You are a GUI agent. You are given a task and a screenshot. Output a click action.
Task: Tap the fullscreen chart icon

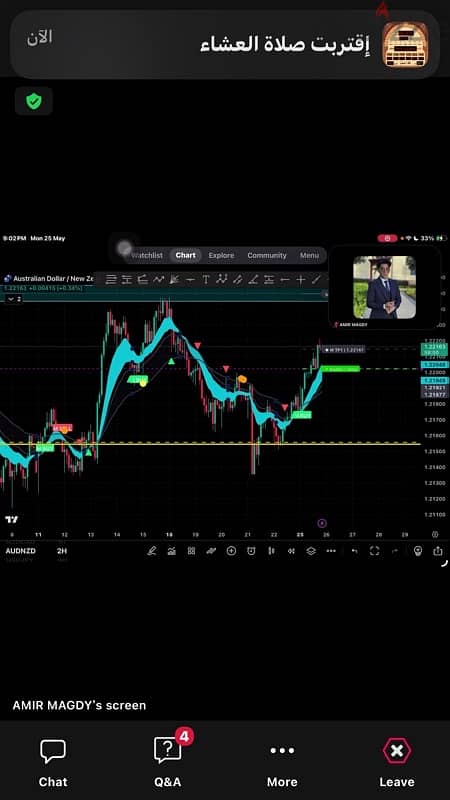pyautogui.click(x=374, y=551)
